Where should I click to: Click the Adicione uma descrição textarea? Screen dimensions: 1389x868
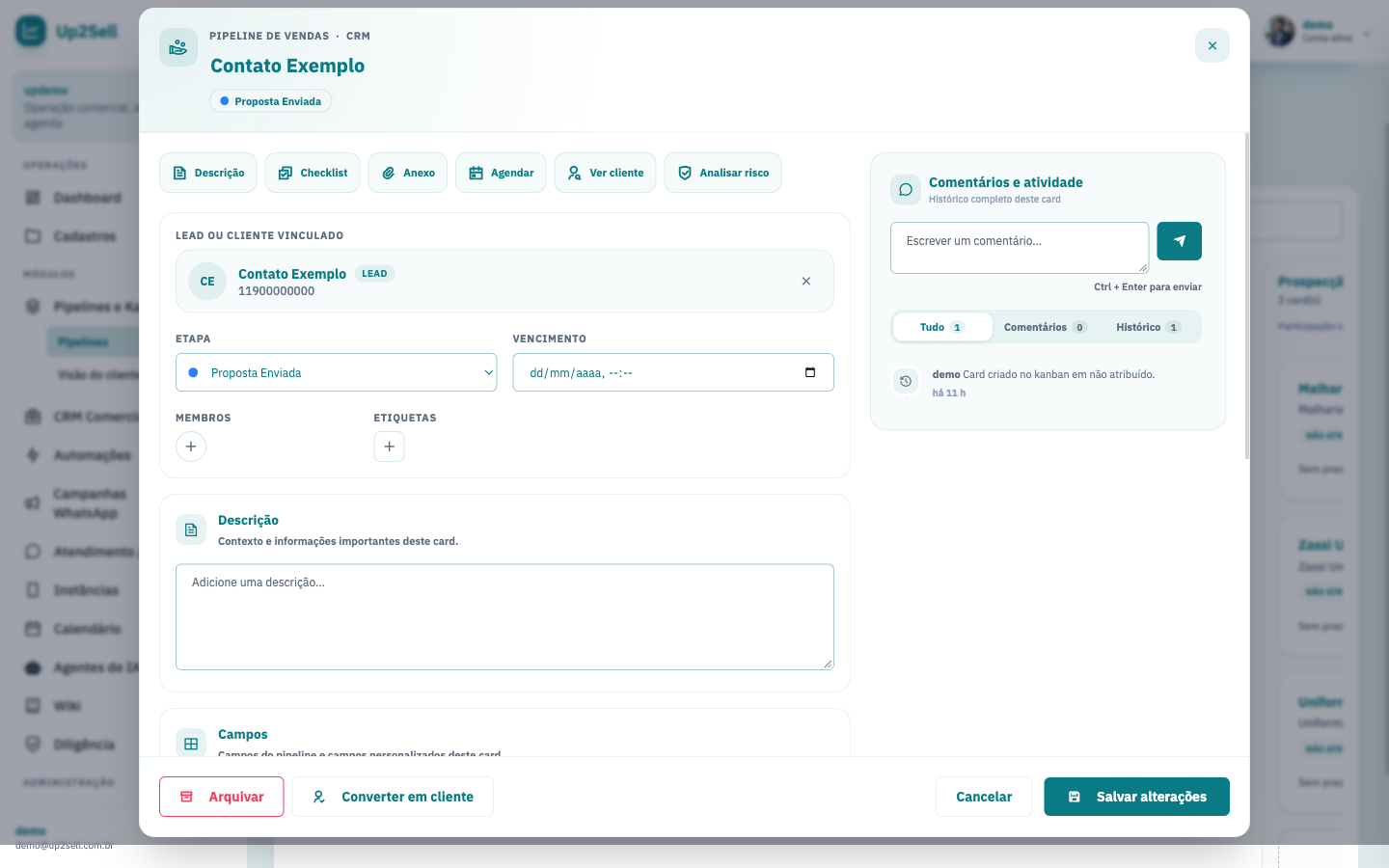tap(504, 617)
